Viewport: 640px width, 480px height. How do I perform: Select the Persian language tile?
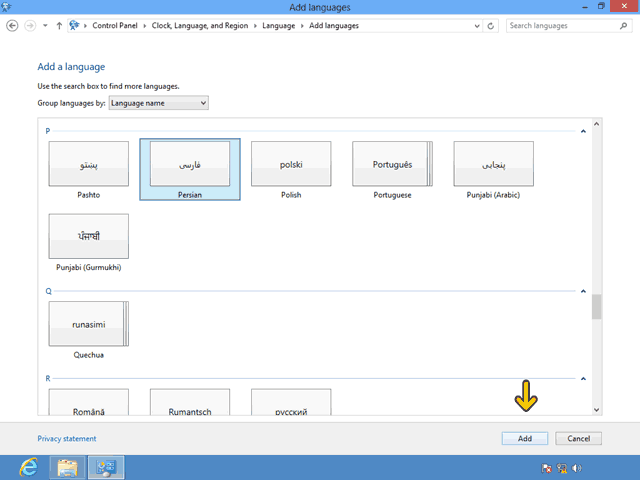click(x=190, y=170)
